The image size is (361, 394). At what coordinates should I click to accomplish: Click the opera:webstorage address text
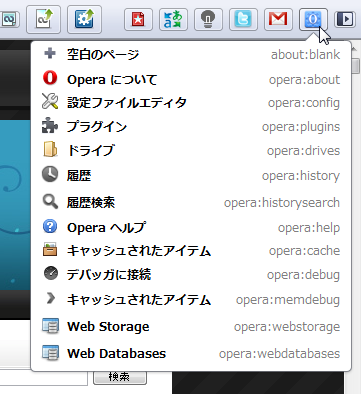[287, 327]
